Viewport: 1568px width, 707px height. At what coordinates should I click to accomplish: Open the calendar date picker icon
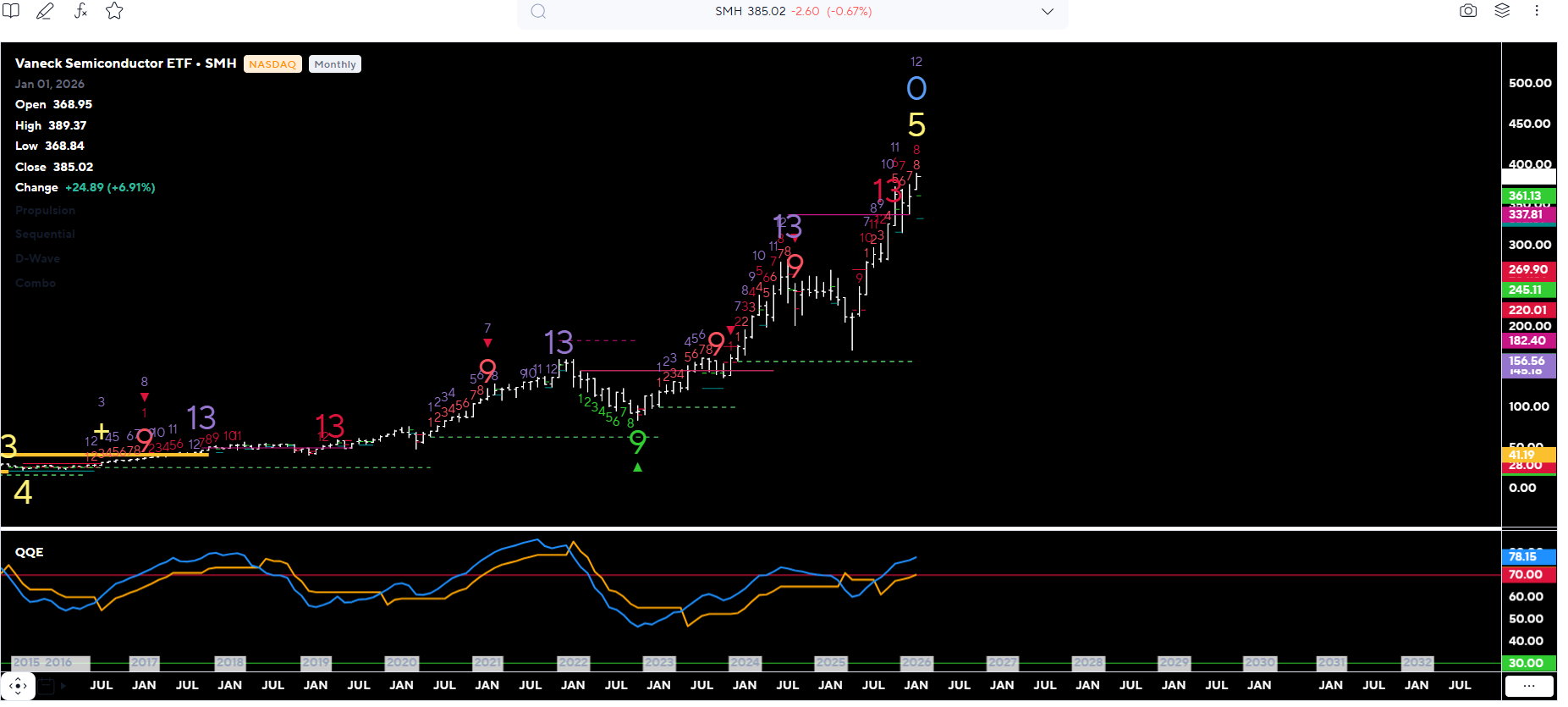coord(47,686)
